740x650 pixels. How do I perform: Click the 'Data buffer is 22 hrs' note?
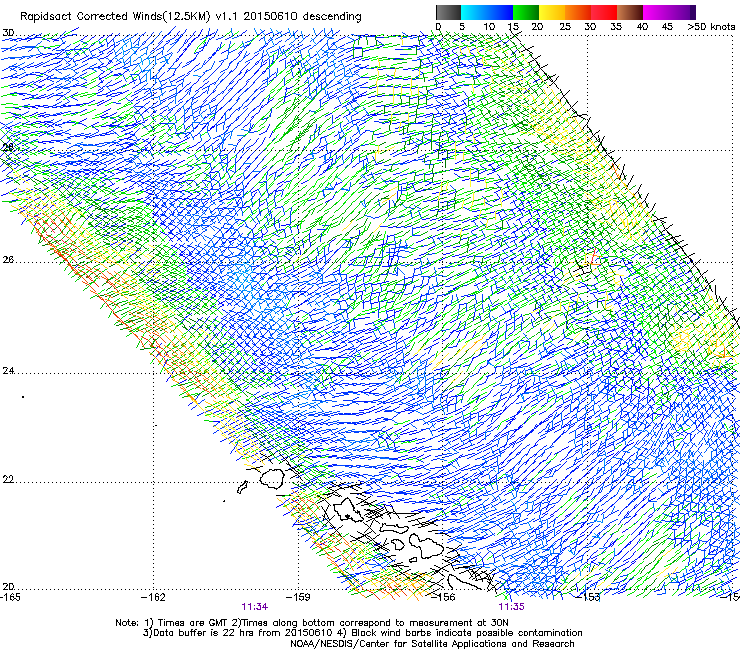(x=362, y=633)
